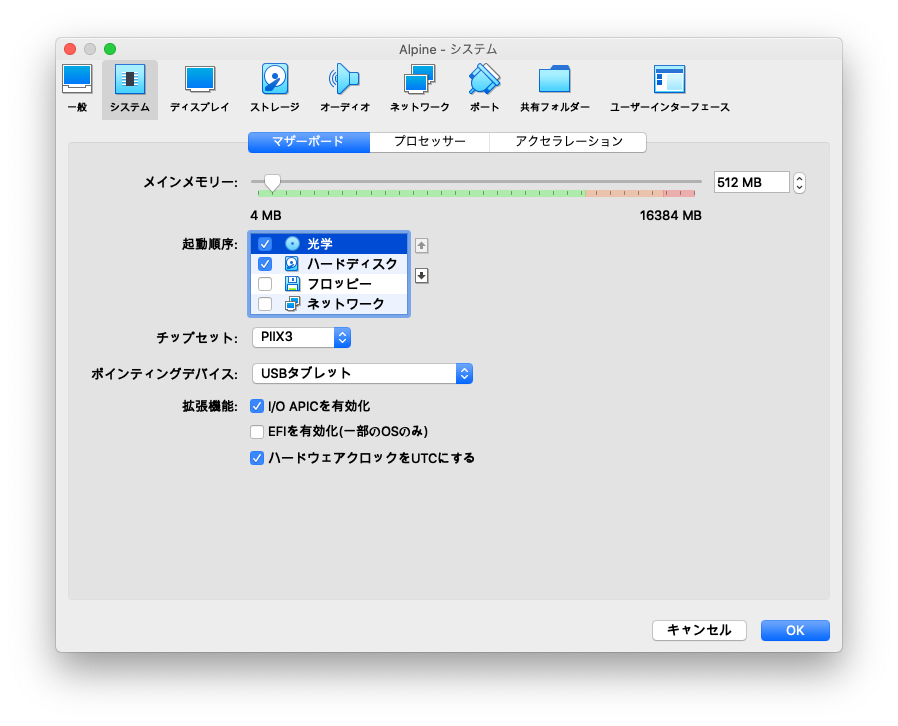The image size is (898, 726).
Task: Open the 共有フォルダー settings icon
Action: coord(554,89)
